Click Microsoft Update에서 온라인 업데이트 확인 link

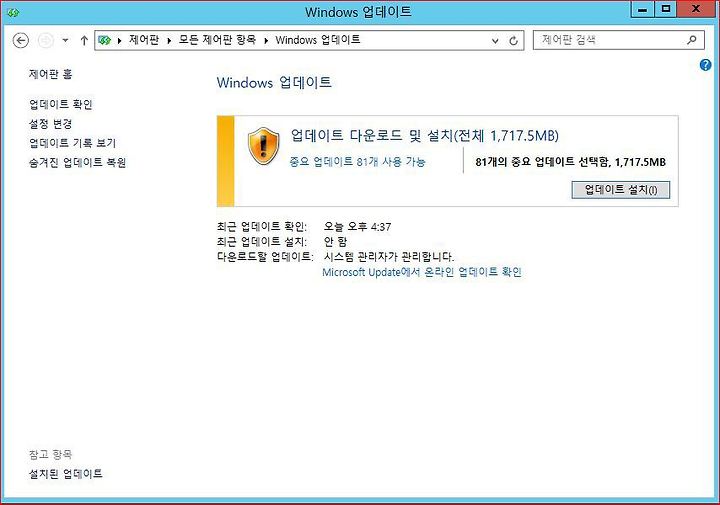tap(422, 272)
